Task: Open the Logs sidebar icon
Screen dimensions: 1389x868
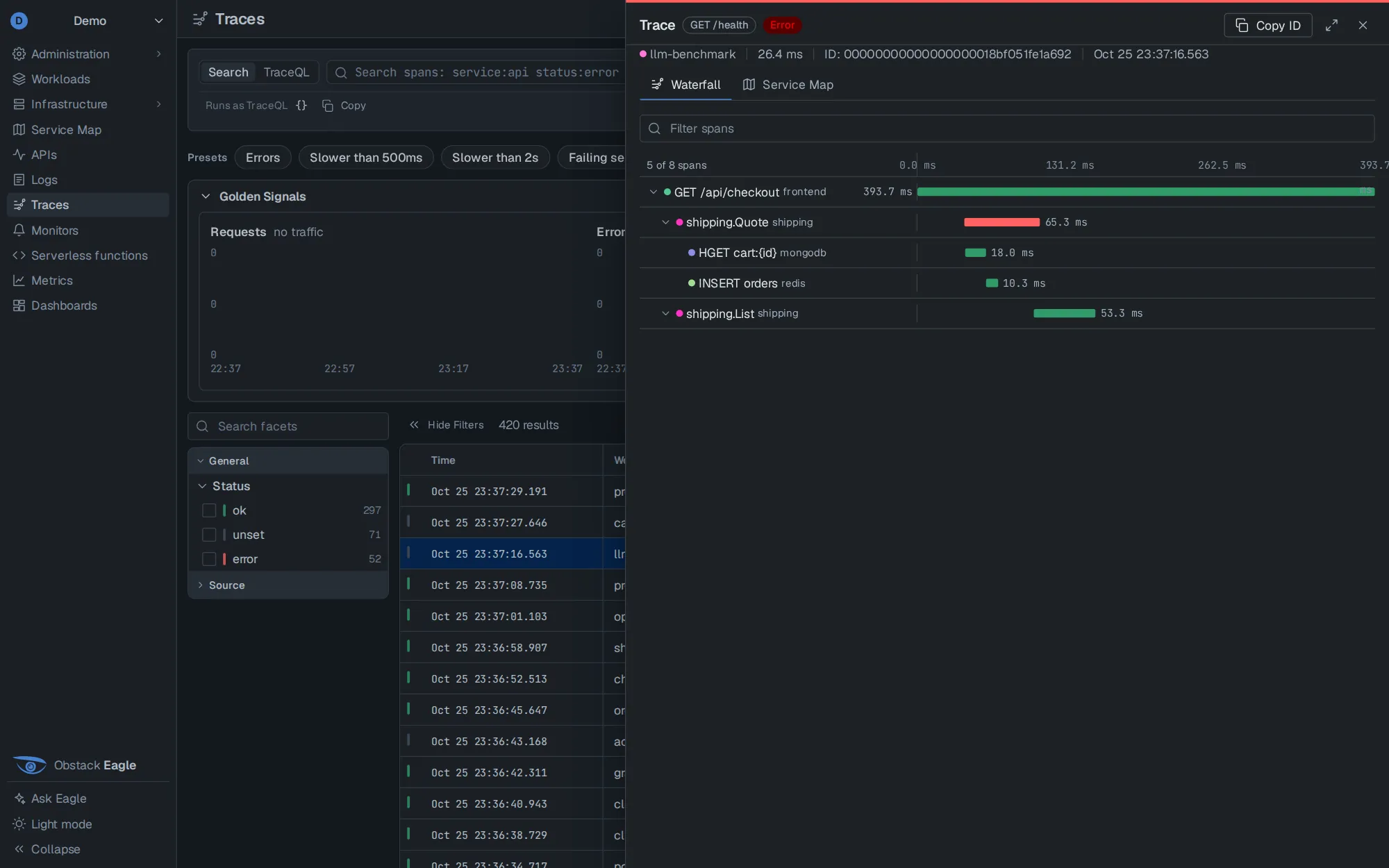Action: click(19, 180)
